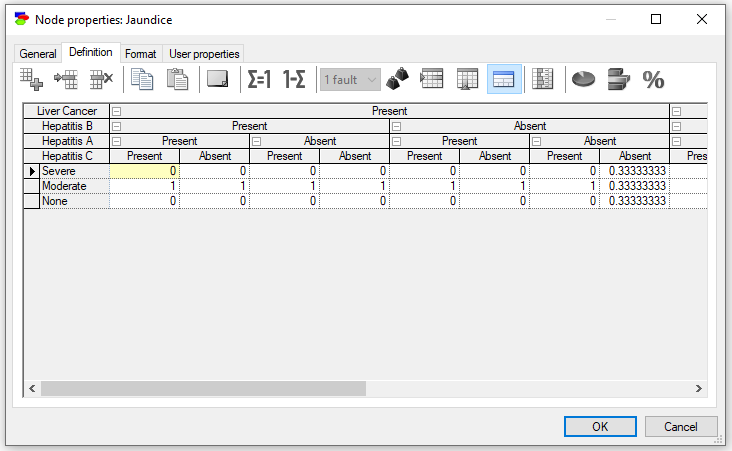Viewport: 732px width, 451px height.
Task: Click the Hepatitis A parent header
Action: tap(67, 141)
